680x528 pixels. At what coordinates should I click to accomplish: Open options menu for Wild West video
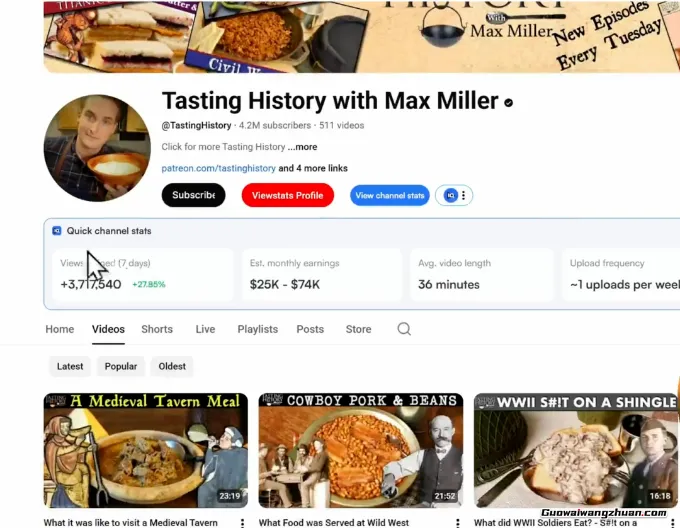click(x=458, y=523)
